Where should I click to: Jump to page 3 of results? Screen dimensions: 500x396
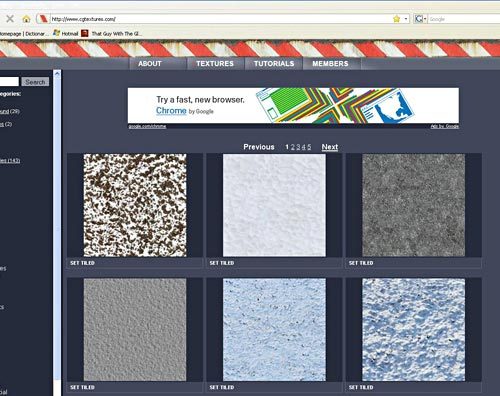coord(298,147)
